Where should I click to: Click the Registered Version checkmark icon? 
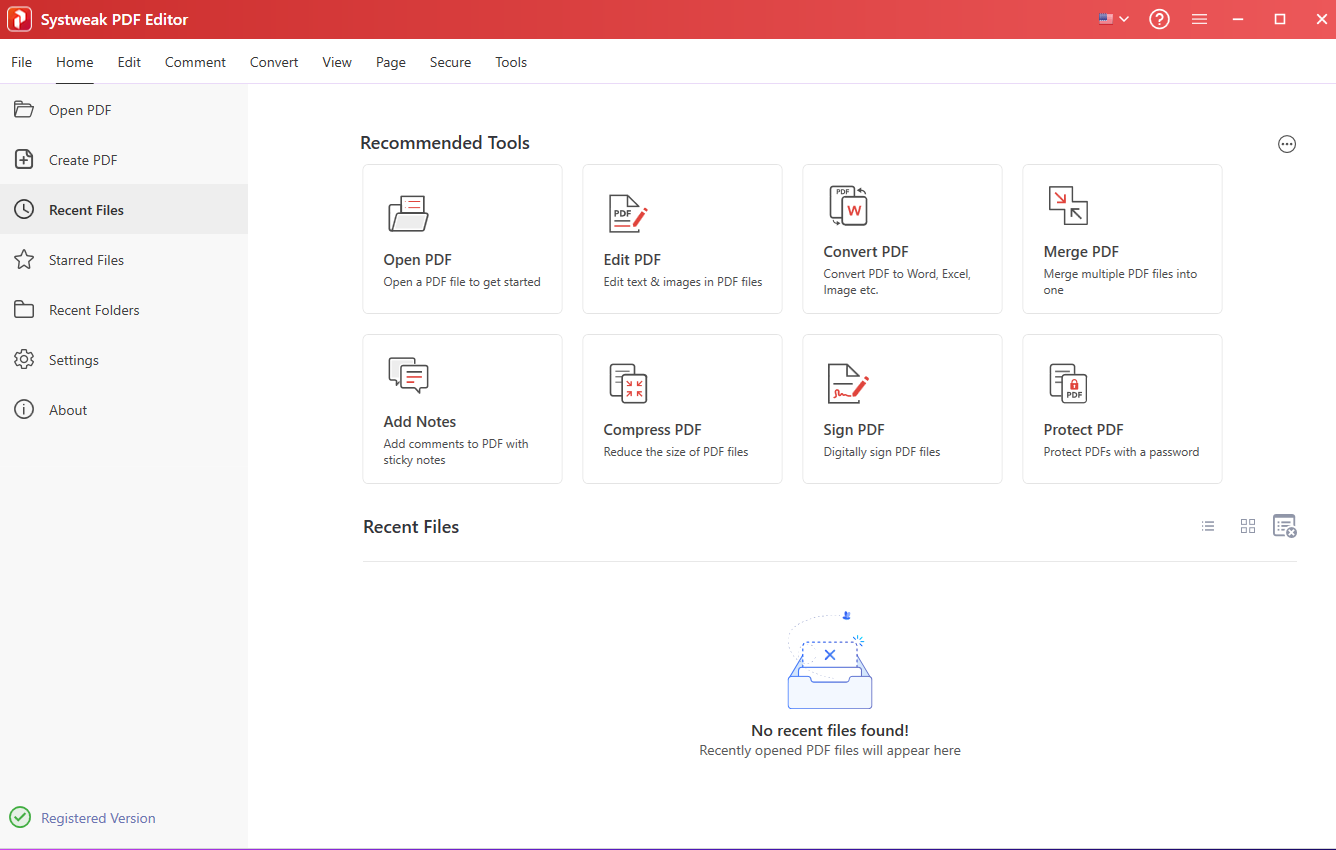click(x=20, y=817)
